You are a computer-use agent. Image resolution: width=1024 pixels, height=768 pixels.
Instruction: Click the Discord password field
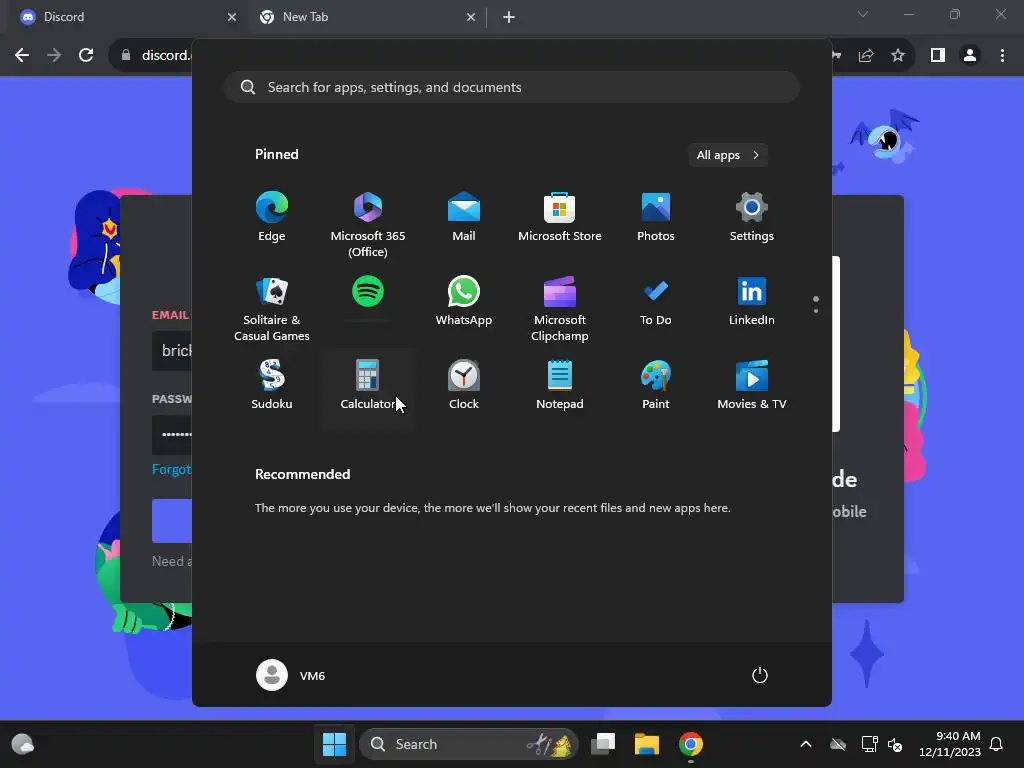tap(172, 434)
